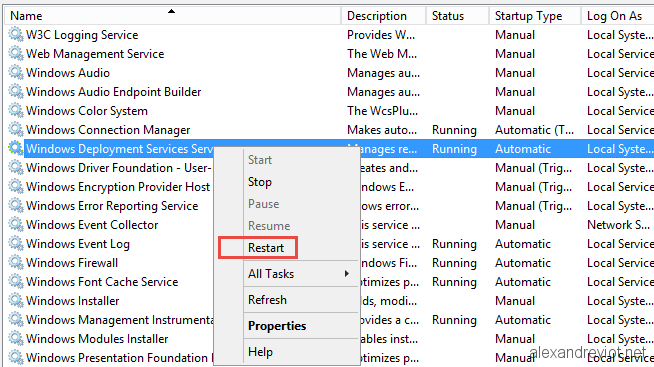Image resolution: width=654 pixels, height=367 pixels.
Task: Click gear icon for Windows Connection Manager
Action: click(16, 130)
